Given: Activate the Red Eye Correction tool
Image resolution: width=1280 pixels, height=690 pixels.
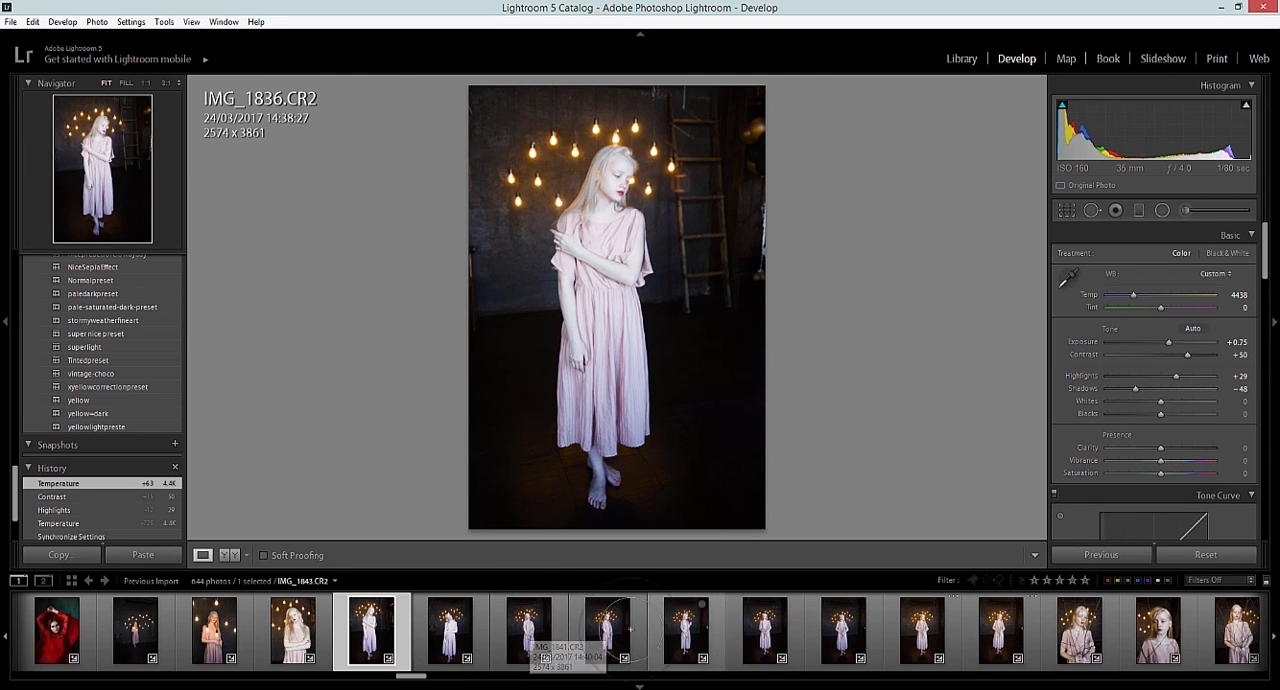Looking at the screenshot, I should coord(1116,210).
